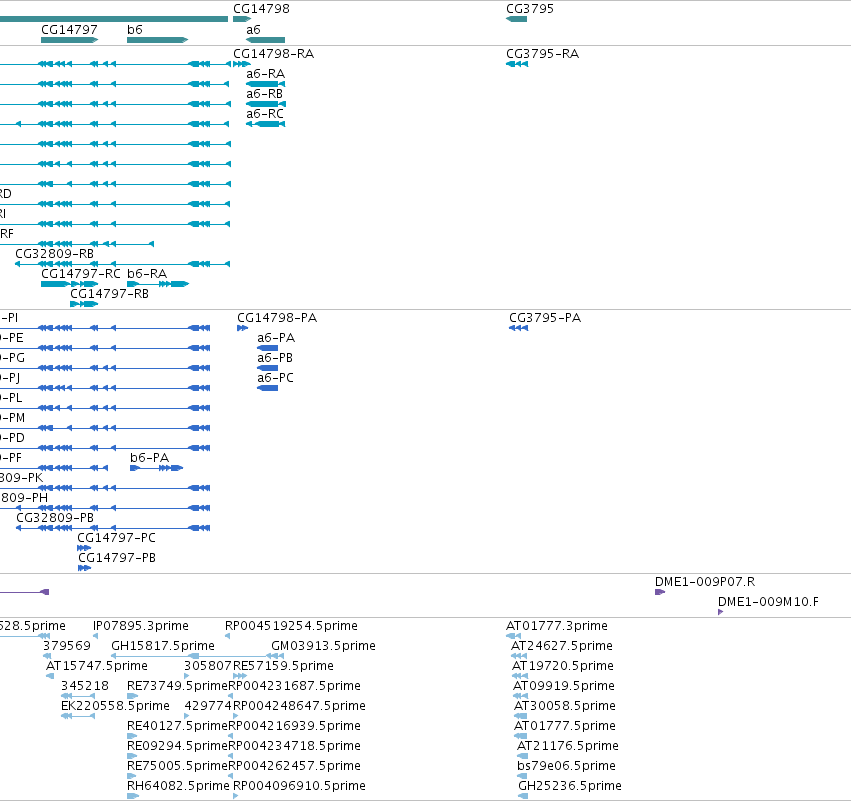Click the CG32809-RB transcript label
This screenshot has height=801, width=851.
(x=54, y=254)
